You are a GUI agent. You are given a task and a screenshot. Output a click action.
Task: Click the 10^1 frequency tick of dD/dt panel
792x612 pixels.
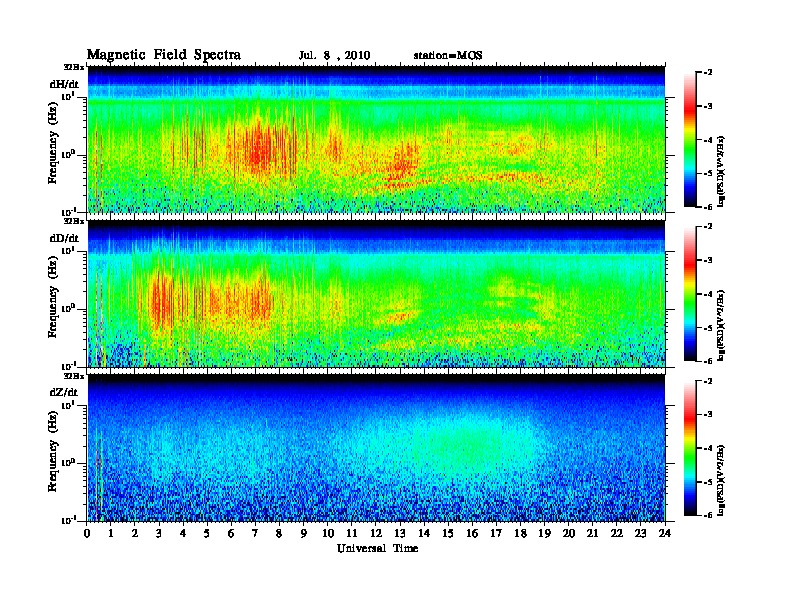67,251
